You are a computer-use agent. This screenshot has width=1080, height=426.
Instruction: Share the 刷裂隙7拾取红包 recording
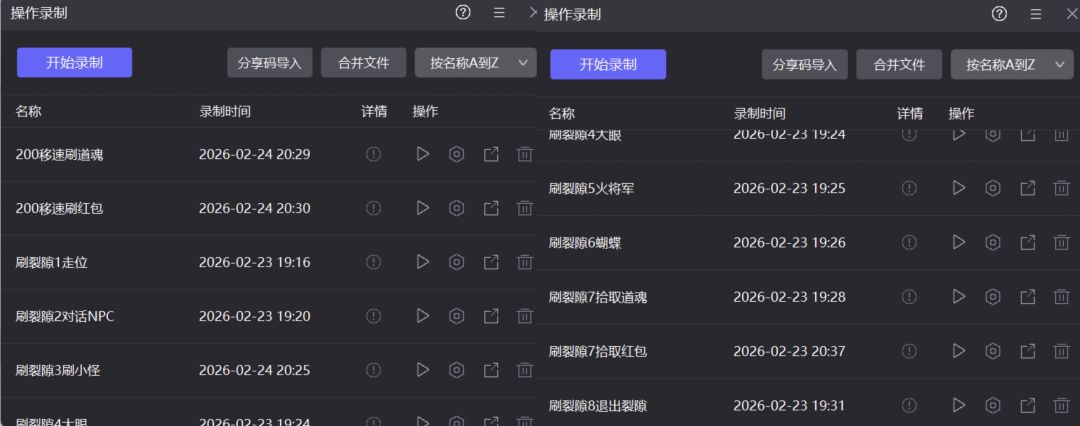pyautogui.click(x=1028, y=351)
